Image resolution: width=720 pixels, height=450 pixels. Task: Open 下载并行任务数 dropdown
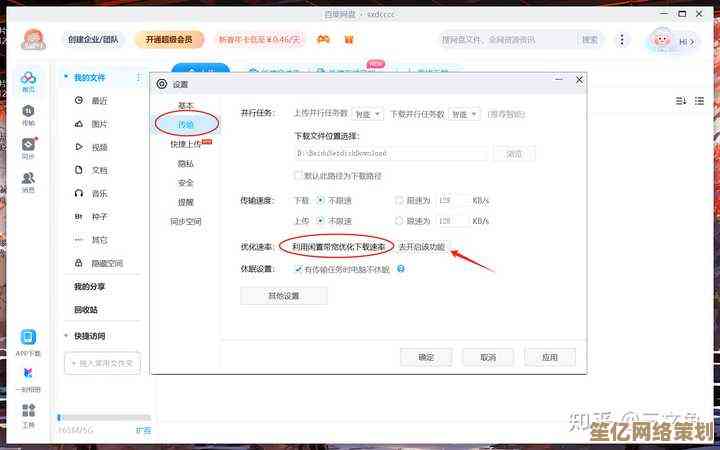coord(463,114)
